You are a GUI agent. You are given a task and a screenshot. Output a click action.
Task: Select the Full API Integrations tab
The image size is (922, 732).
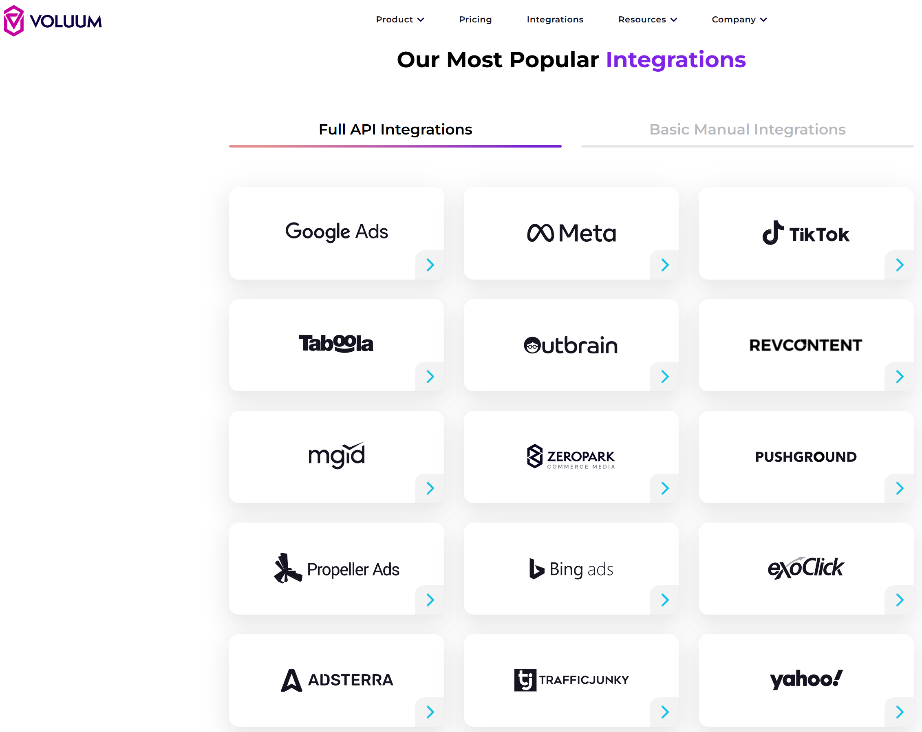click(394, 129)
